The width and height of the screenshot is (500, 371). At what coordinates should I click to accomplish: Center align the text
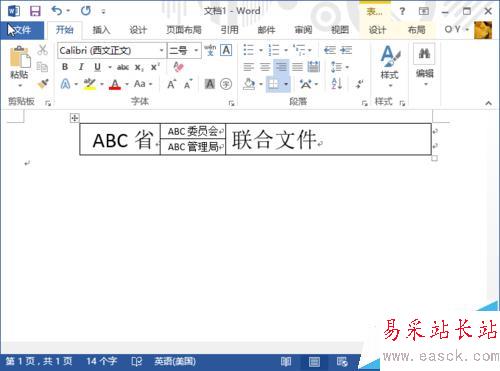pyautogui.click(x=265, y=67)
